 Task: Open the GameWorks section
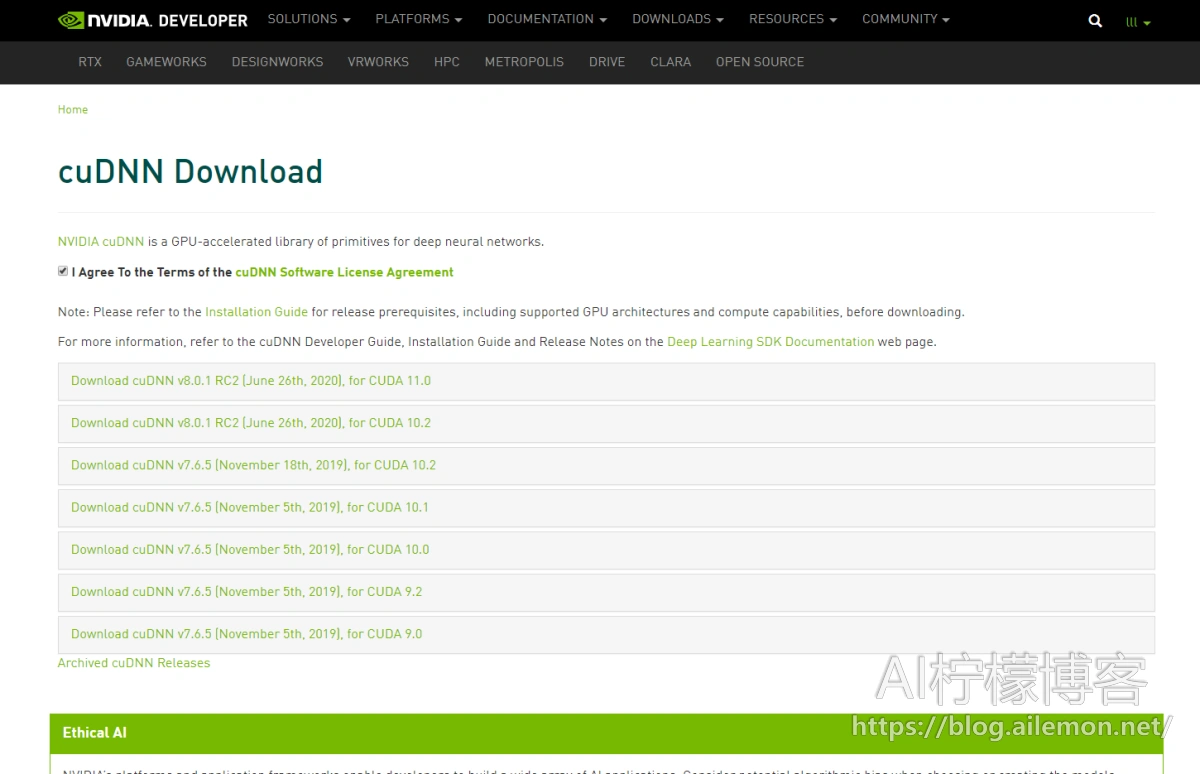tap(166, 62)
